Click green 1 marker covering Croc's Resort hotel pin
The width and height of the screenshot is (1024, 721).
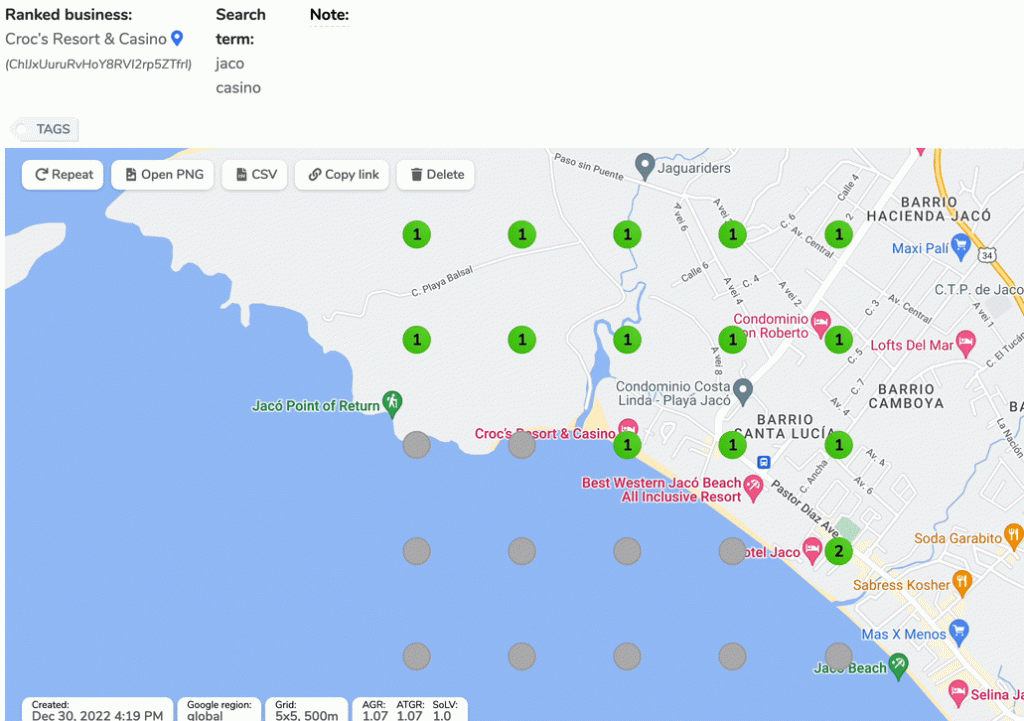[x=627, y=445]
